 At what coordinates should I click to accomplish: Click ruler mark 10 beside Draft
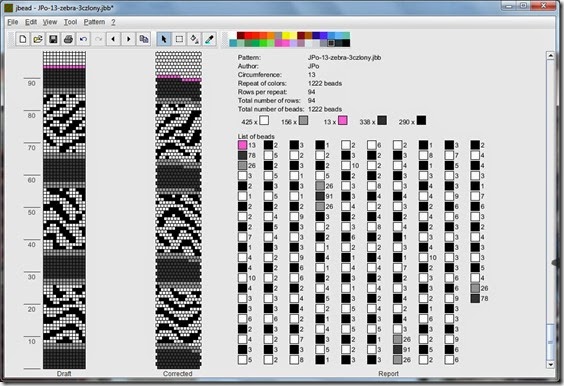[x=32, y=341]
